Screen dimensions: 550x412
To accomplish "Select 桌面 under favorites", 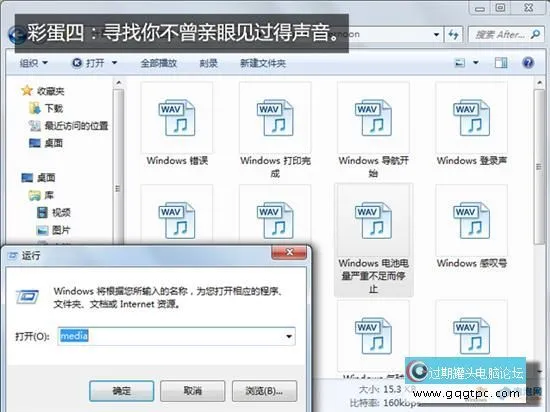I will click(46, 143).
